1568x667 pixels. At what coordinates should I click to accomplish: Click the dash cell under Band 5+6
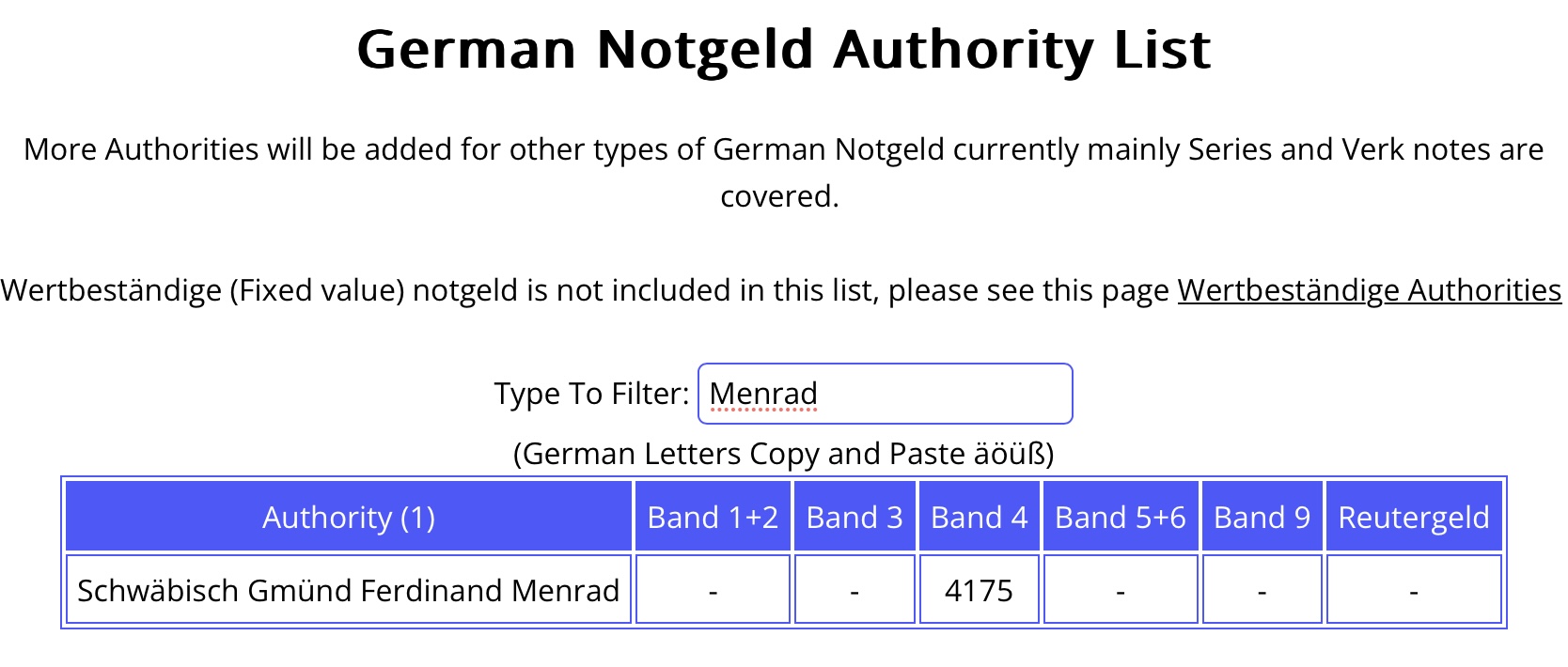point(1120,590)
